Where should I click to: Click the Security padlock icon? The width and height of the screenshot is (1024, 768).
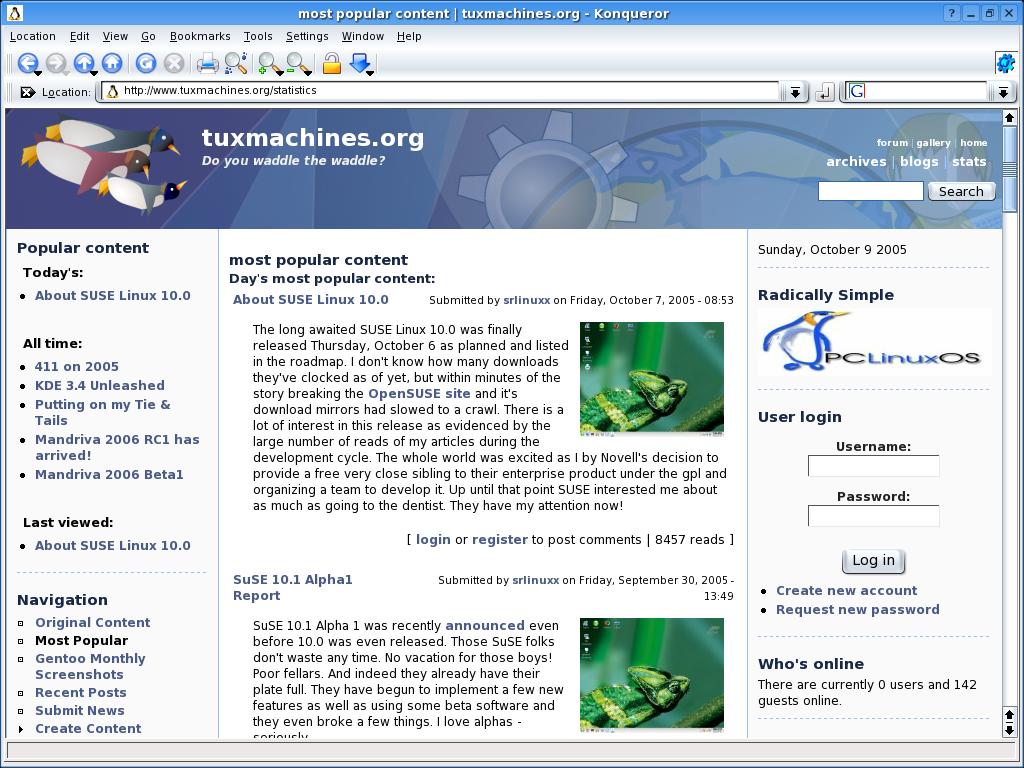[332, 63]
